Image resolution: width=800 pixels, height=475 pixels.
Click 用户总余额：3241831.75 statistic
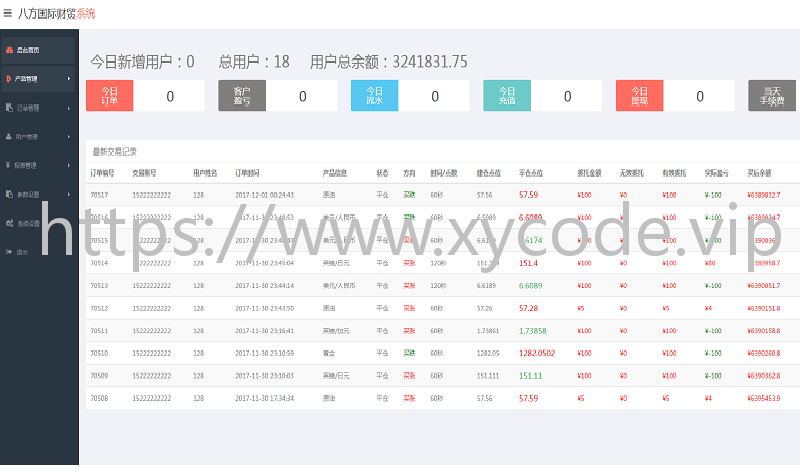click(388, 62)
